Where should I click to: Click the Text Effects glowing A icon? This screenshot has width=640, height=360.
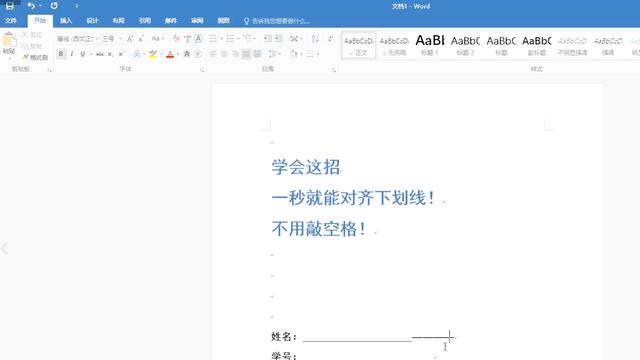pyautogui.click(x=137, y=54)
